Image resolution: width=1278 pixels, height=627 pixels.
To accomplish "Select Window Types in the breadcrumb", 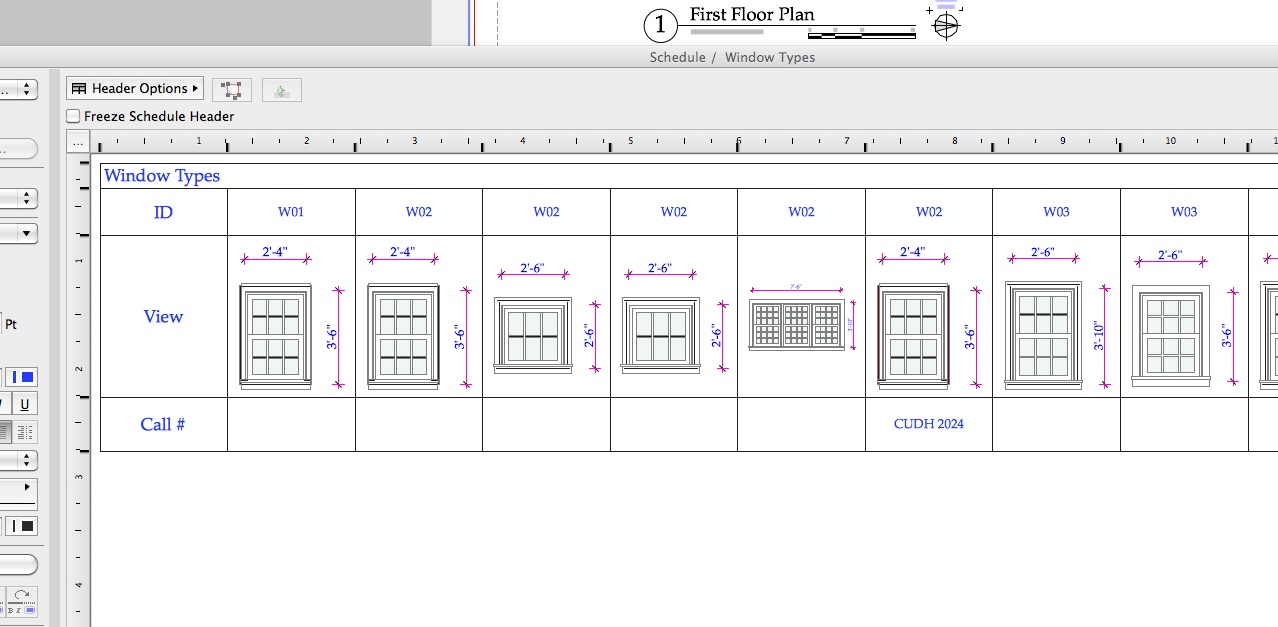I will click(x=770, y=57).
